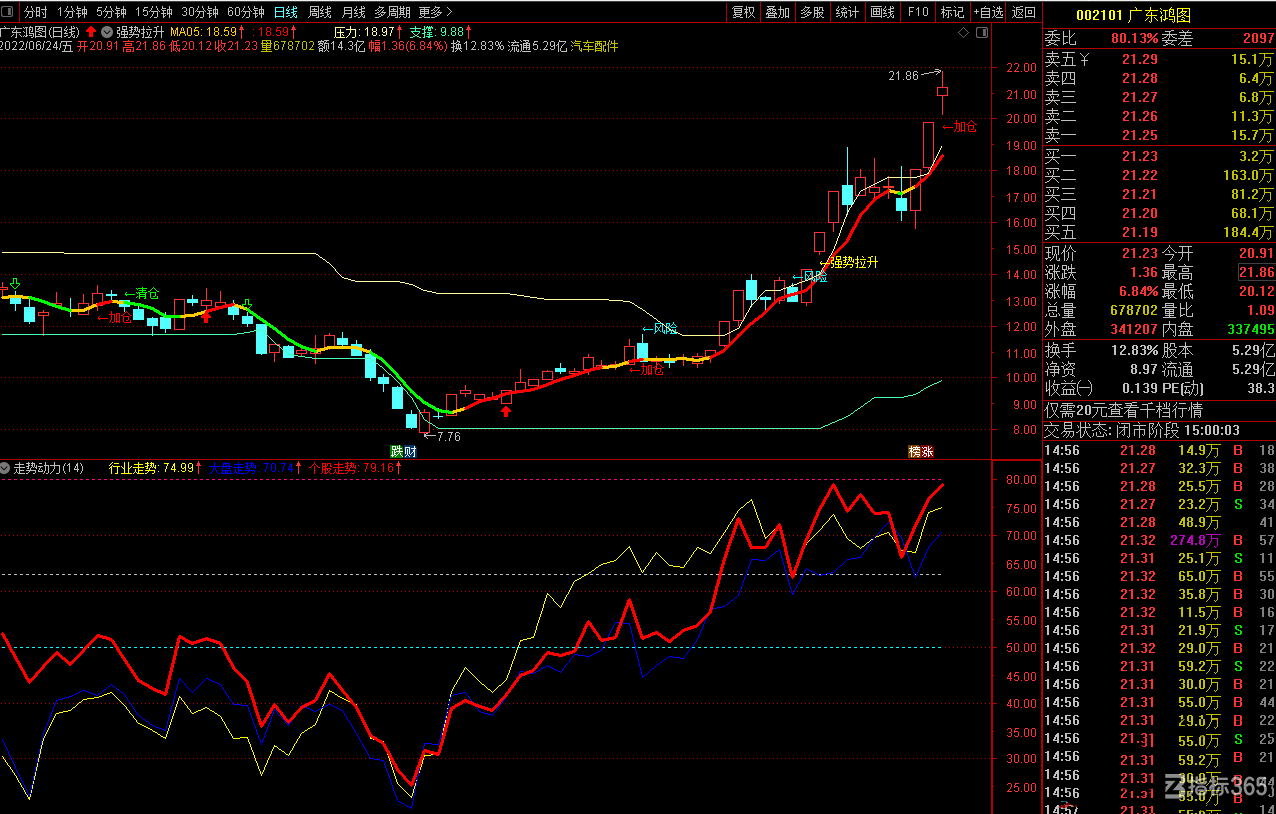Click the 买五 order book row
Image resolution: width=1276 pixels, height=814 pixels.
click(1159, 232)
